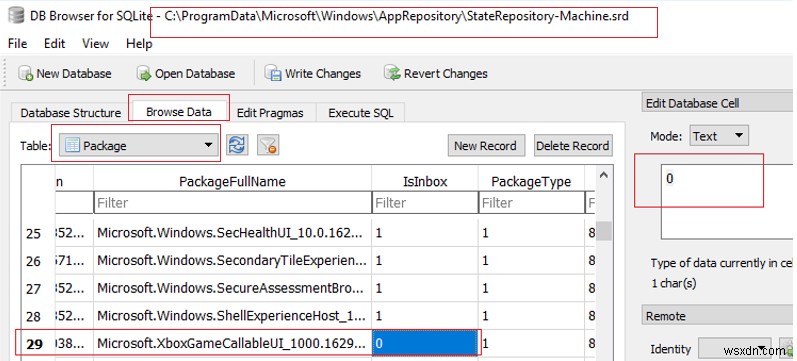This screenshot has height=361, width=797.
Task: Click the PackageFullName filter field
Action: [232, 203]
